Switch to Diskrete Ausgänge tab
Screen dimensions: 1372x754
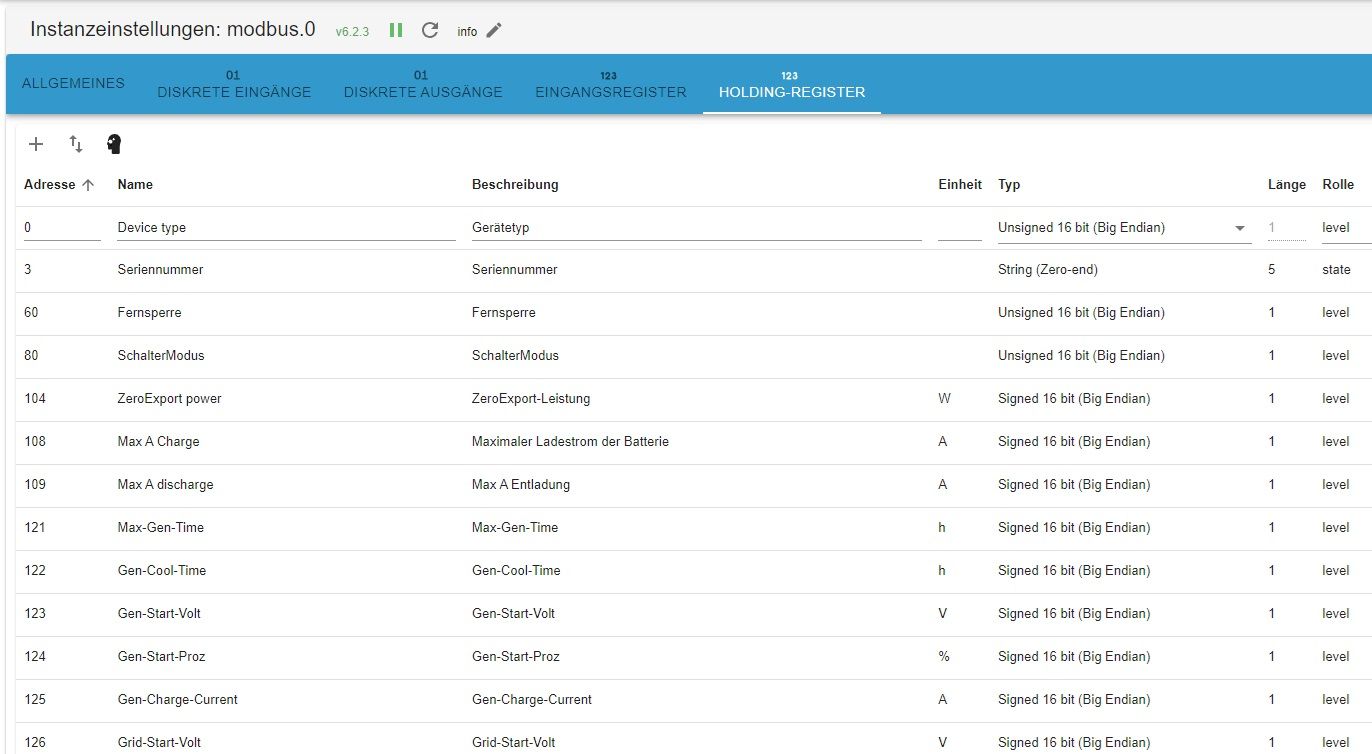(x=423, y=84)
